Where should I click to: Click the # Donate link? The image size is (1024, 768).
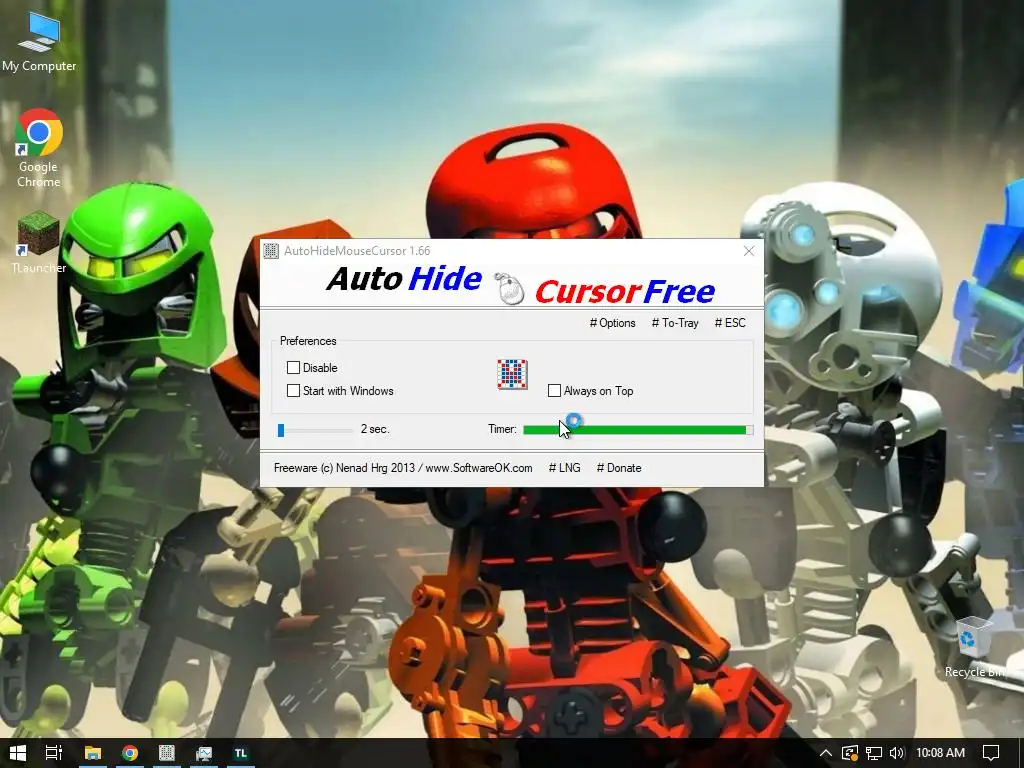618,468
